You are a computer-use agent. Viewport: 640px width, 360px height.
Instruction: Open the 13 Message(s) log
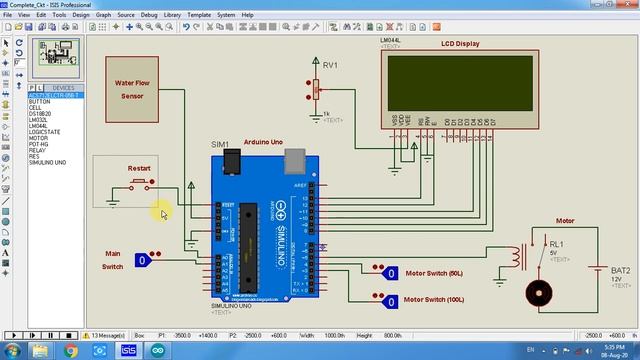coord(104,336)
